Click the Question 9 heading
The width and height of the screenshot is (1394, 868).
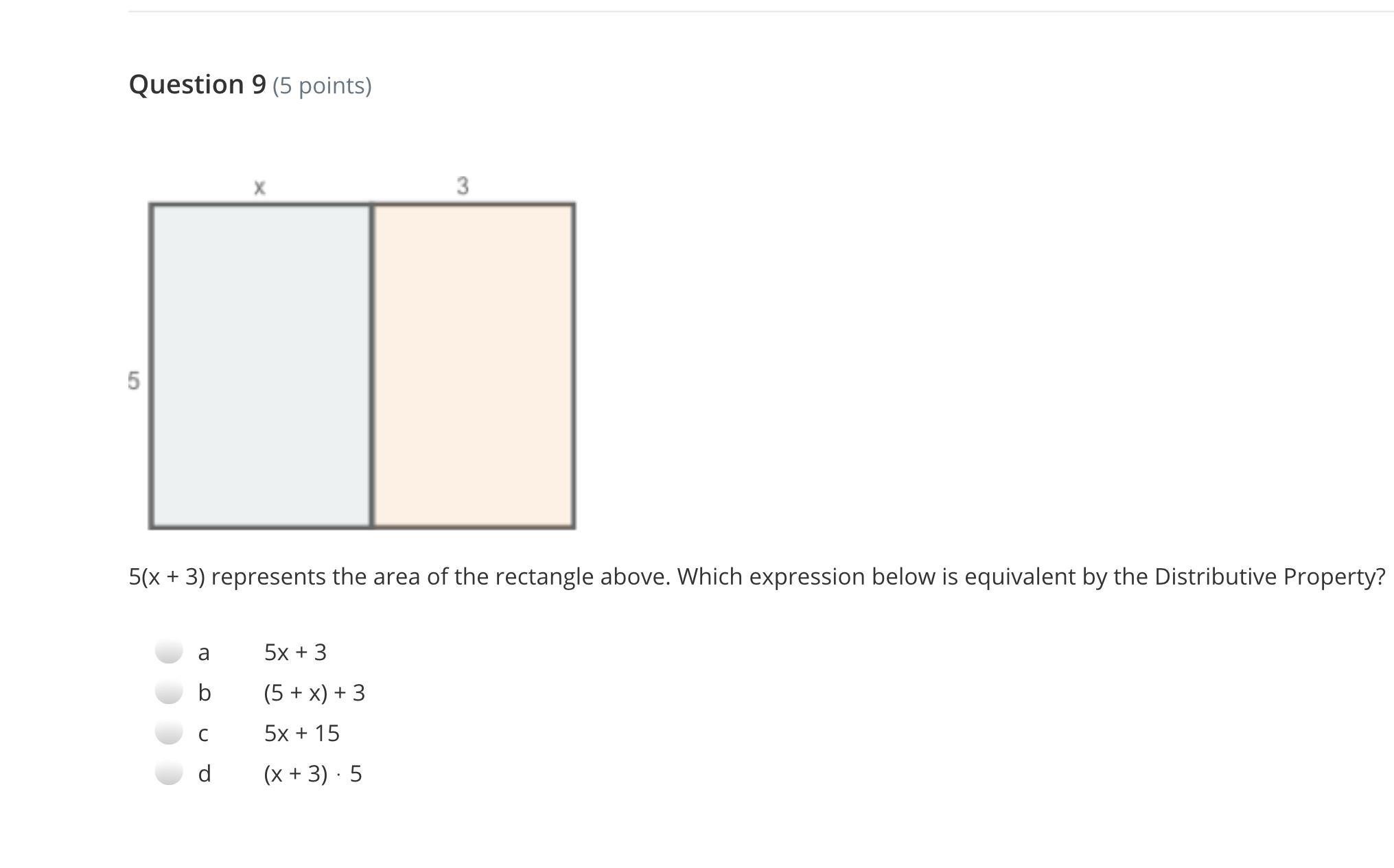point(197,84)
